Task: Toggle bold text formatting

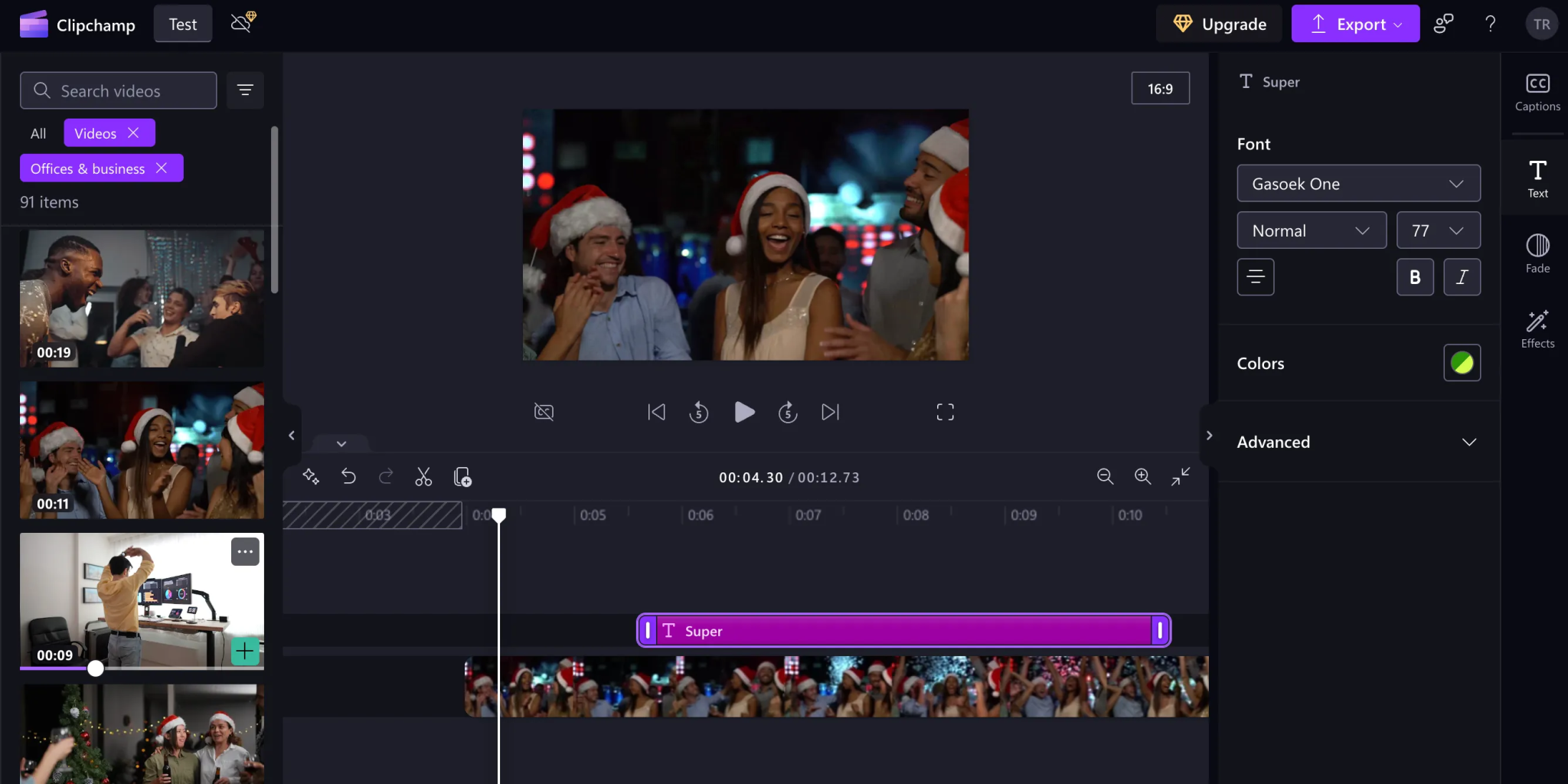Action: click(1415, 276)
